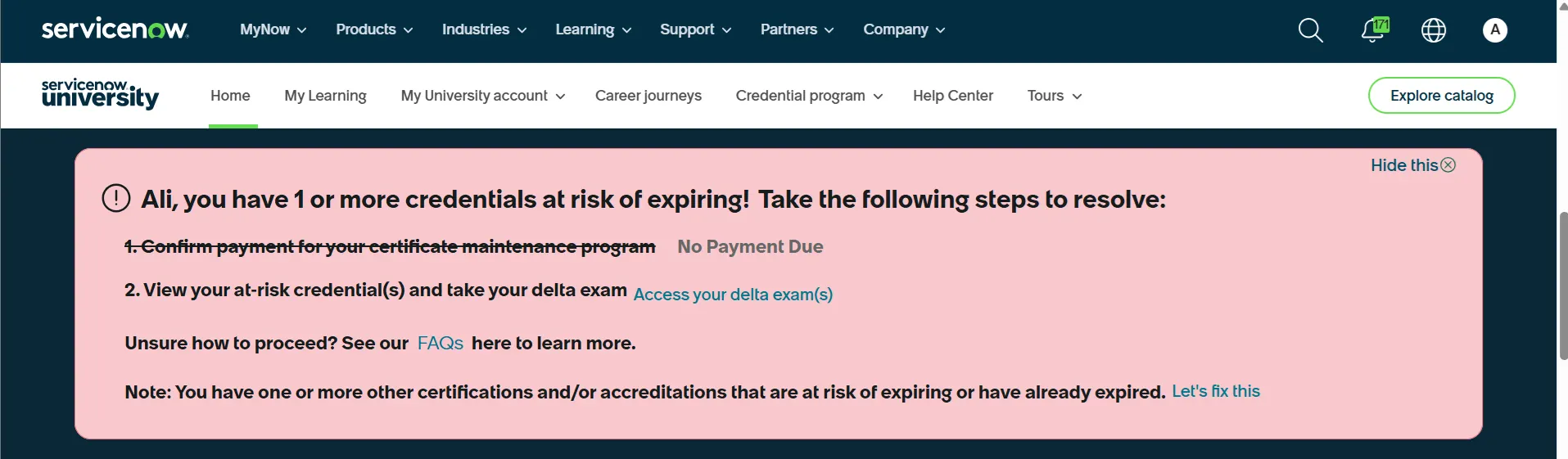Viewport: 1568px width, 459px height.
Task: Open the search magnifier icon
Action: tap(1310, 30)
